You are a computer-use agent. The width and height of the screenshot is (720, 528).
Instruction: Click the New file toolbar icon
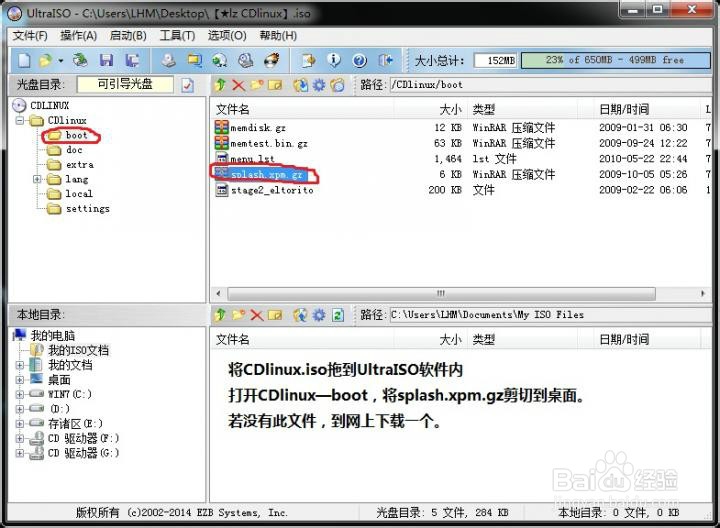click(24, 60)
